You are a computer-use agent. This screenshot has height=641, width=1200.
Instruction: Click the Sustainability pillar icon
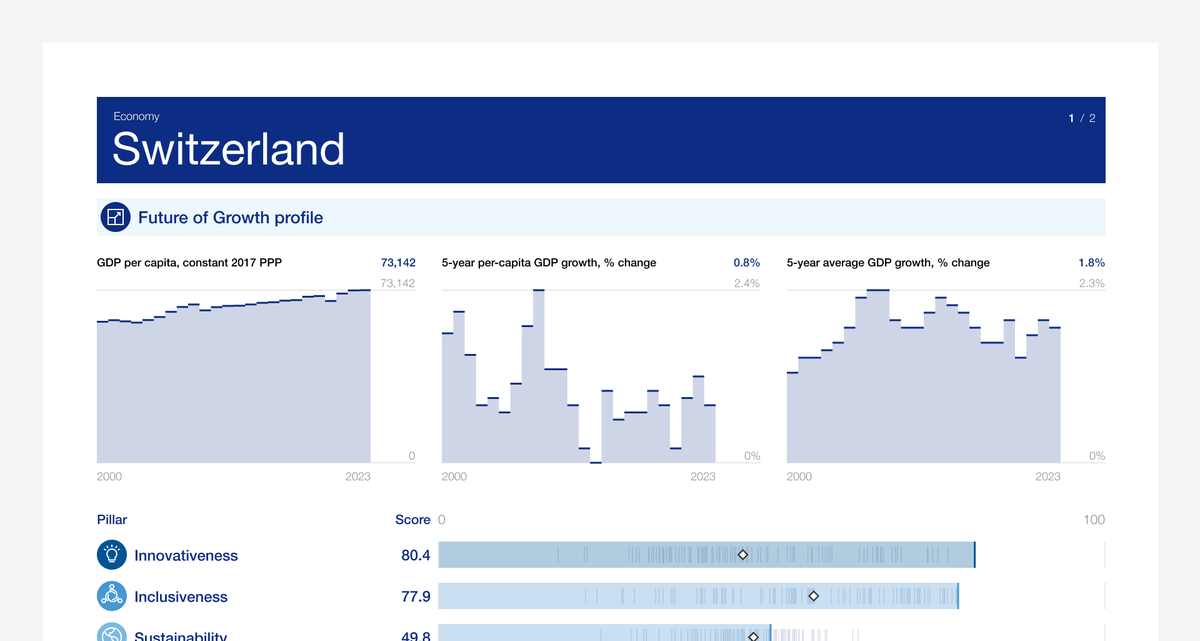(x=111, y=633)
